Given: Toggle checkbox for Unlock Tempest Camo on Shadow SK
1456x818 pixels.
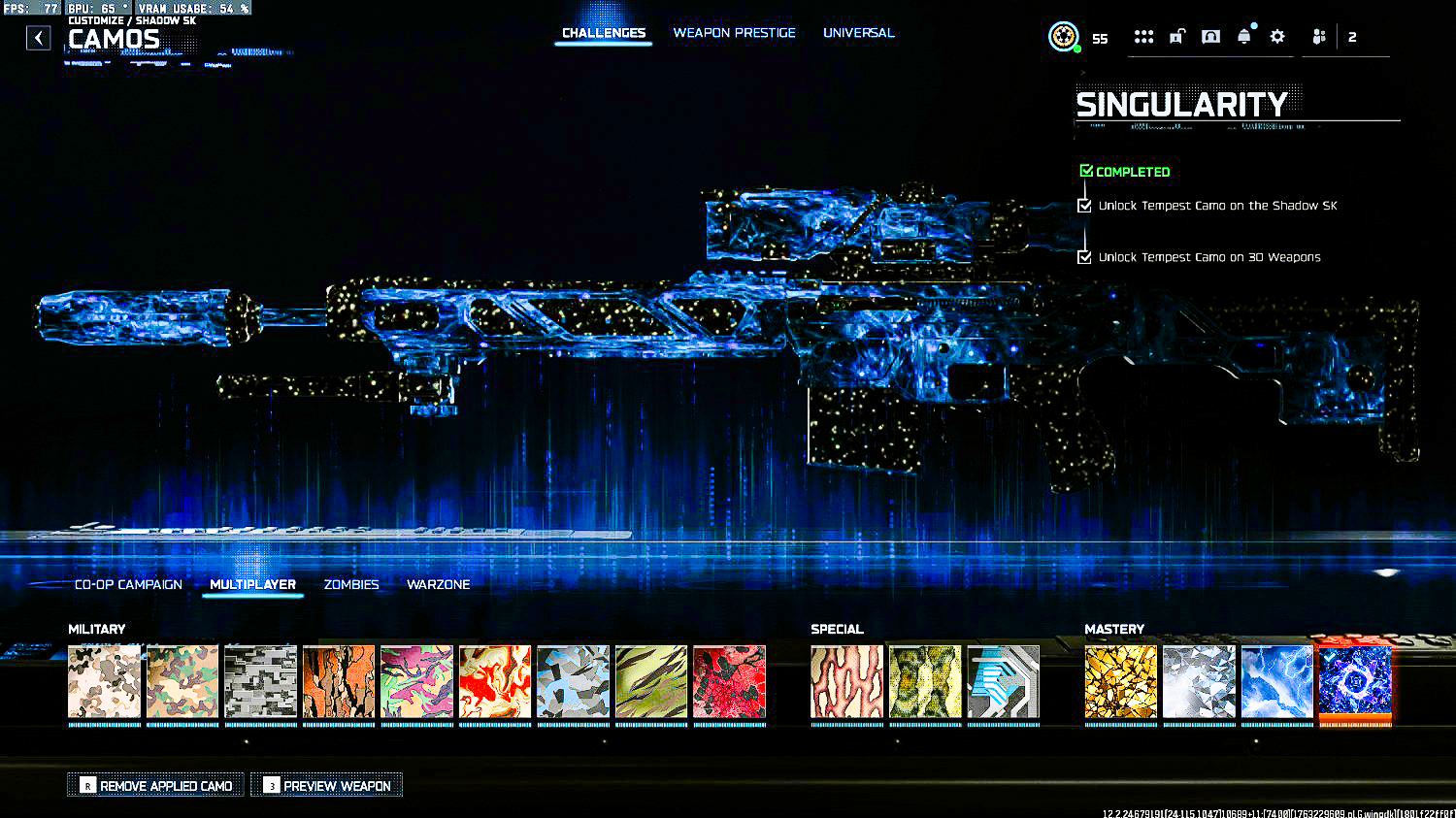Looking at the screenshot, I should (1085, 206).
